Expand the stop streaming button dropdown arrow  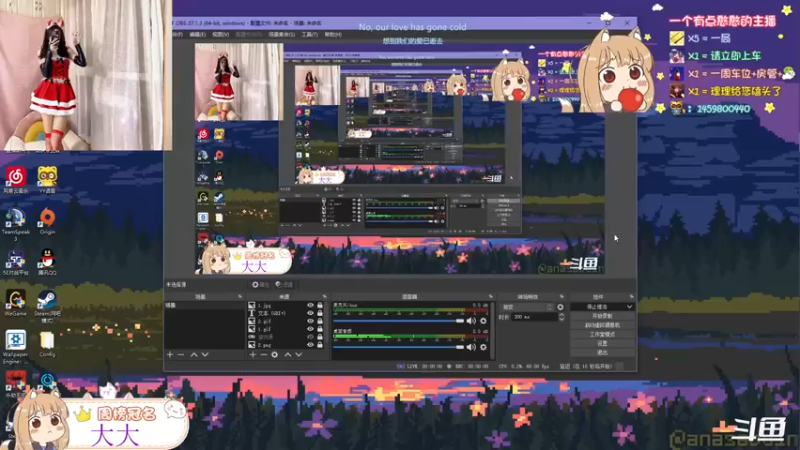tap(630, 307)
